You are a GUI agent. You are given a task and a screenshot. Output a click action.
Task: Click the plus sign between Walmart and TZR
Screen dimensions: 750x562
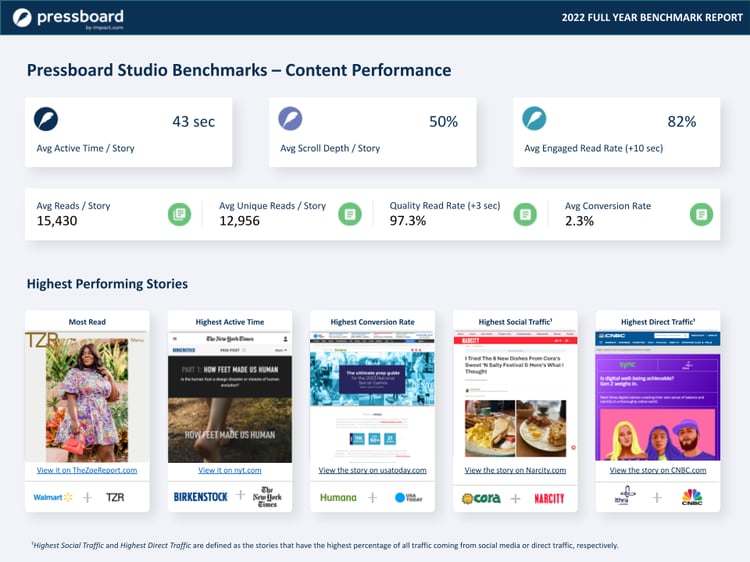point(87,498)
